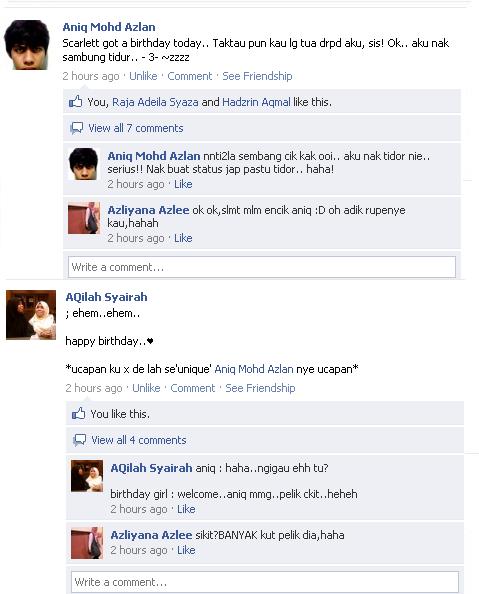This screenshot has height=594, width=479.
Task: Unlike AQilah Syairah's happy birthday post
Action: tap(146, 388)
